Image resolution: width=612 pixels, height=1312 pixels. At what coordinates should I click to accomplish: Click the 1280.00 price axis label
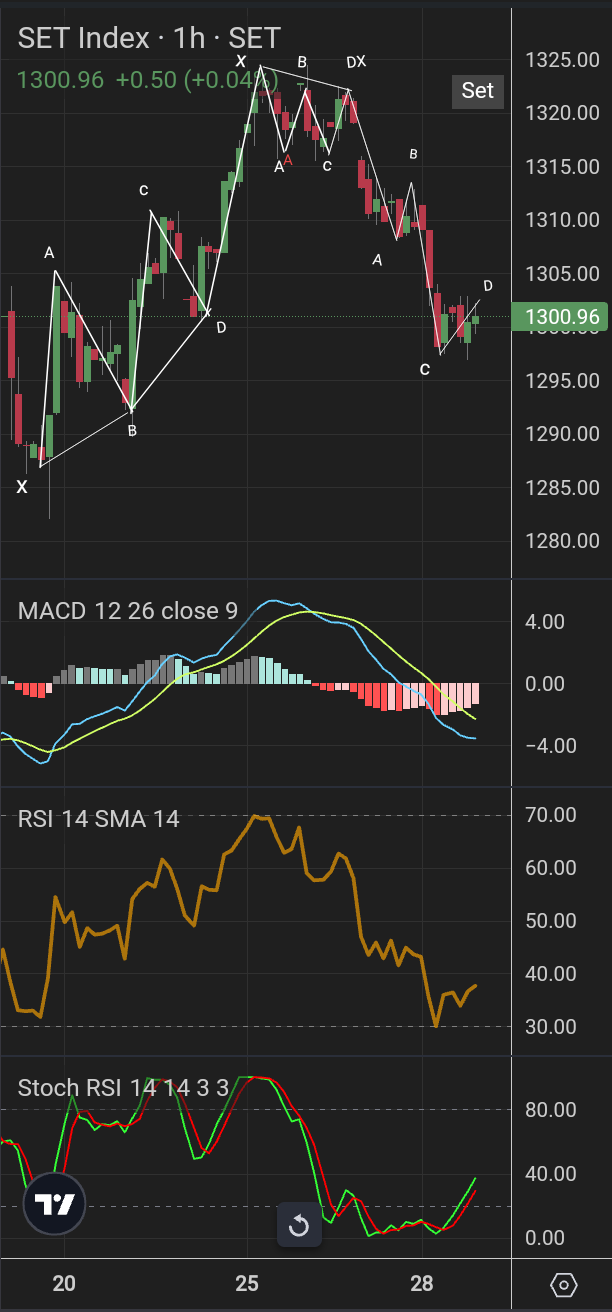(561, 541)
